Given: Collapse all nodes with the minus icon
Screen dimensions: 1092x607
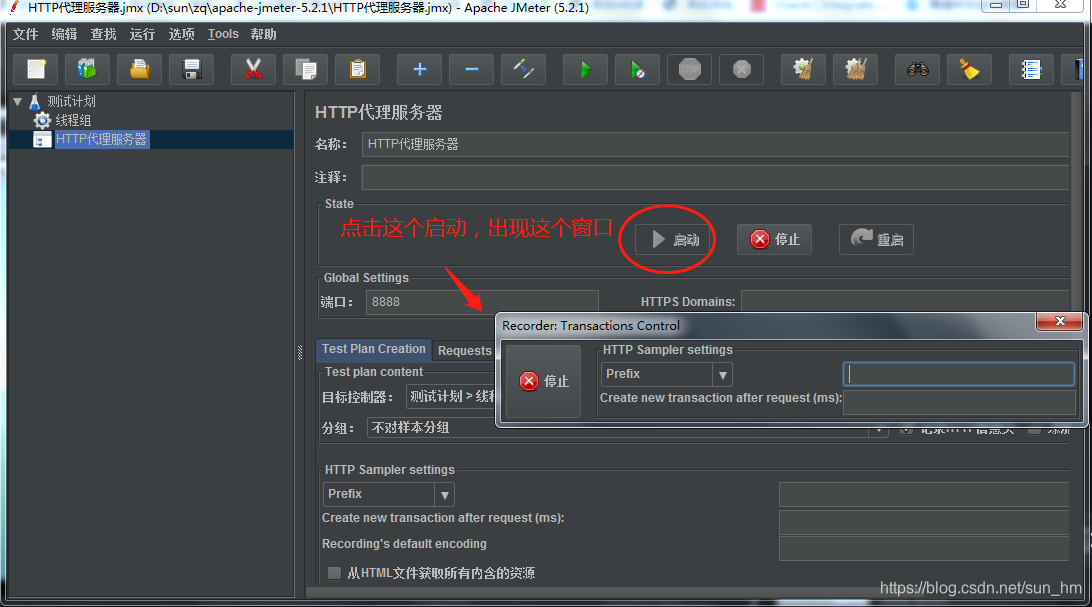Looking at the screenshot, I should point(471,69).
